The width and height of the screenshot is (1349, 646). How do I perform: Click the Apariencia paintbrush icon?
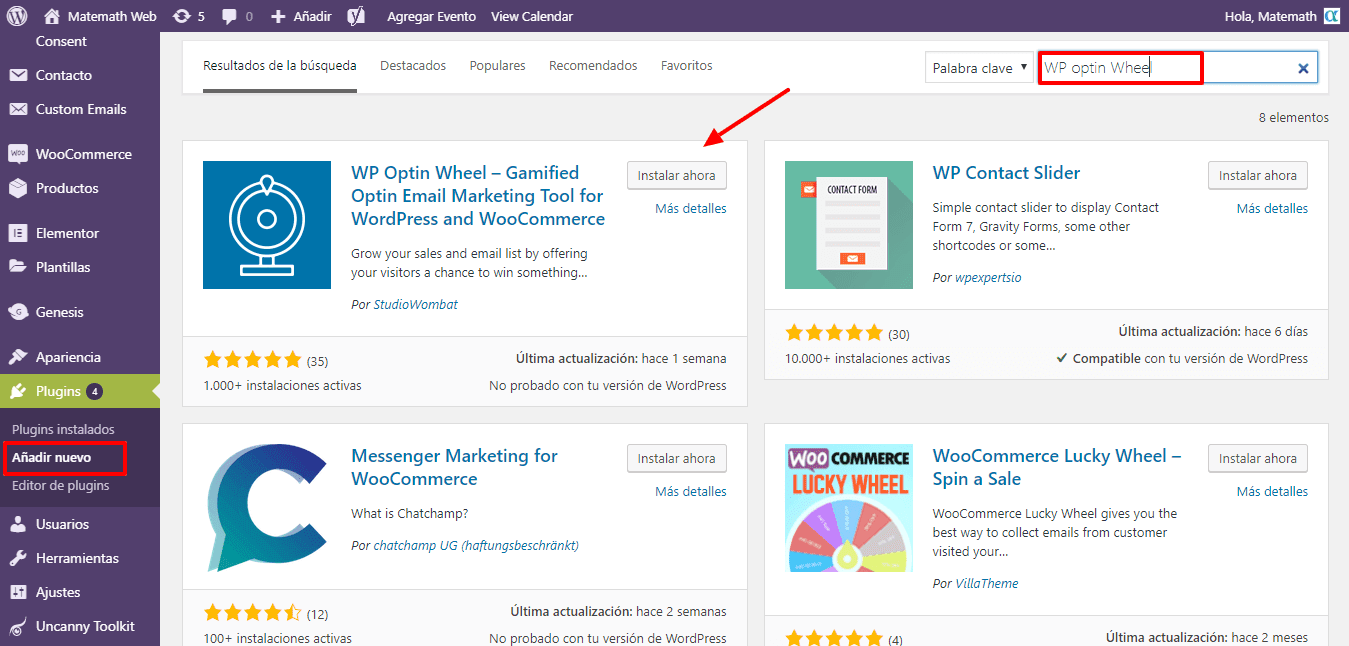(18, 357)
